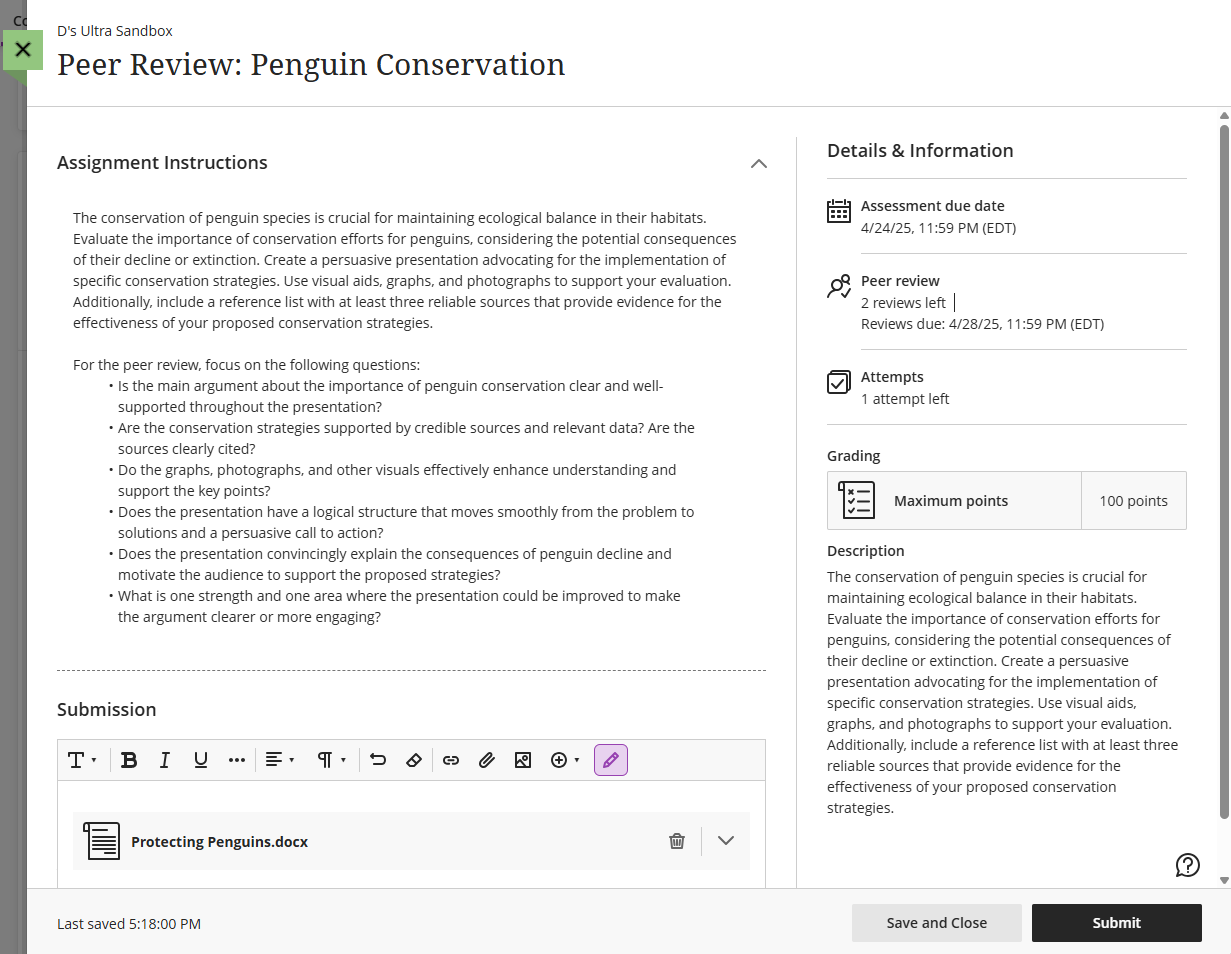Click the scroll down arrow
The width and height of the screenshot is (1231, 954).
pyautogui.click(x=1224, y=880)
